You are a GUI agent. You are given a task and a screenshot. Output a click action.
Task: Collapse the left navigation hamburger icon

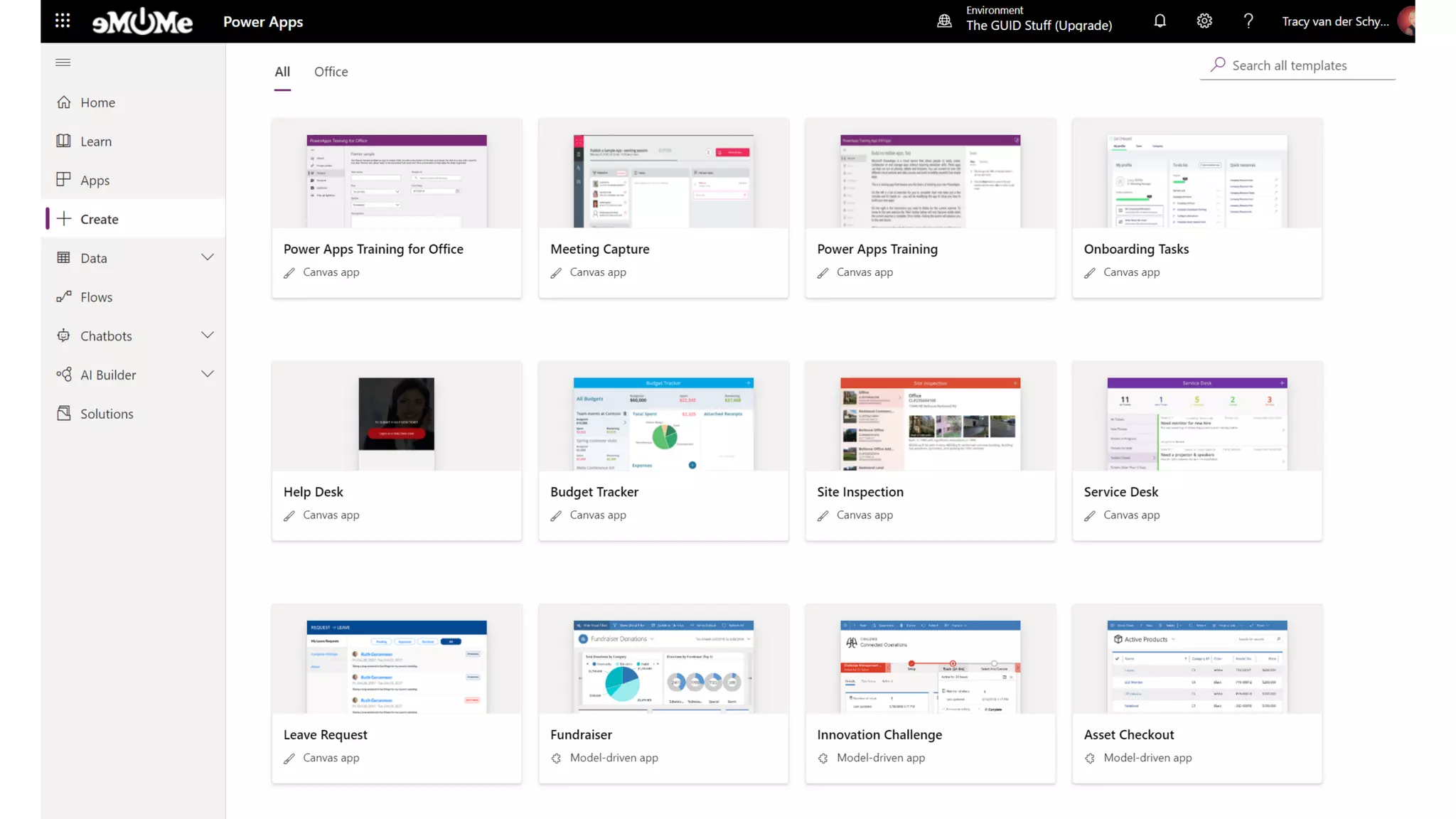pos(63,63)
